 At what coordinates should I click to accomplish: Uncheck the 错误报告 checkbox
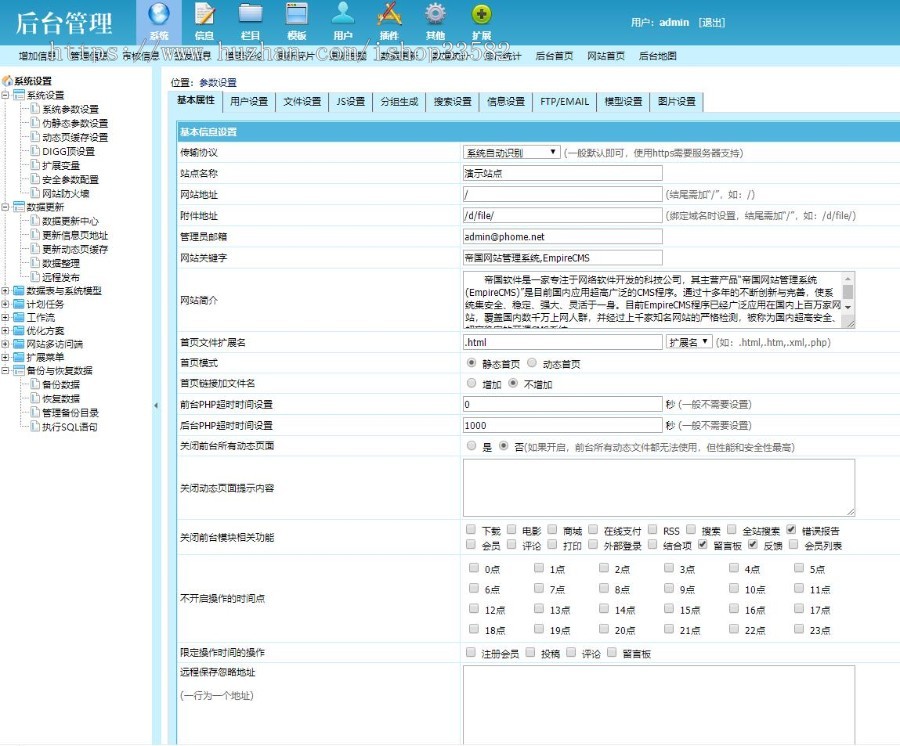click(x=791, y=529)
